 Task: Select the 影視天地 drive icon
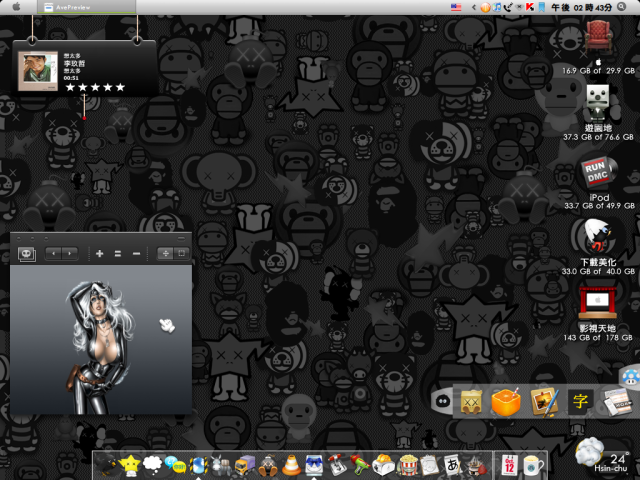[598, 302]
